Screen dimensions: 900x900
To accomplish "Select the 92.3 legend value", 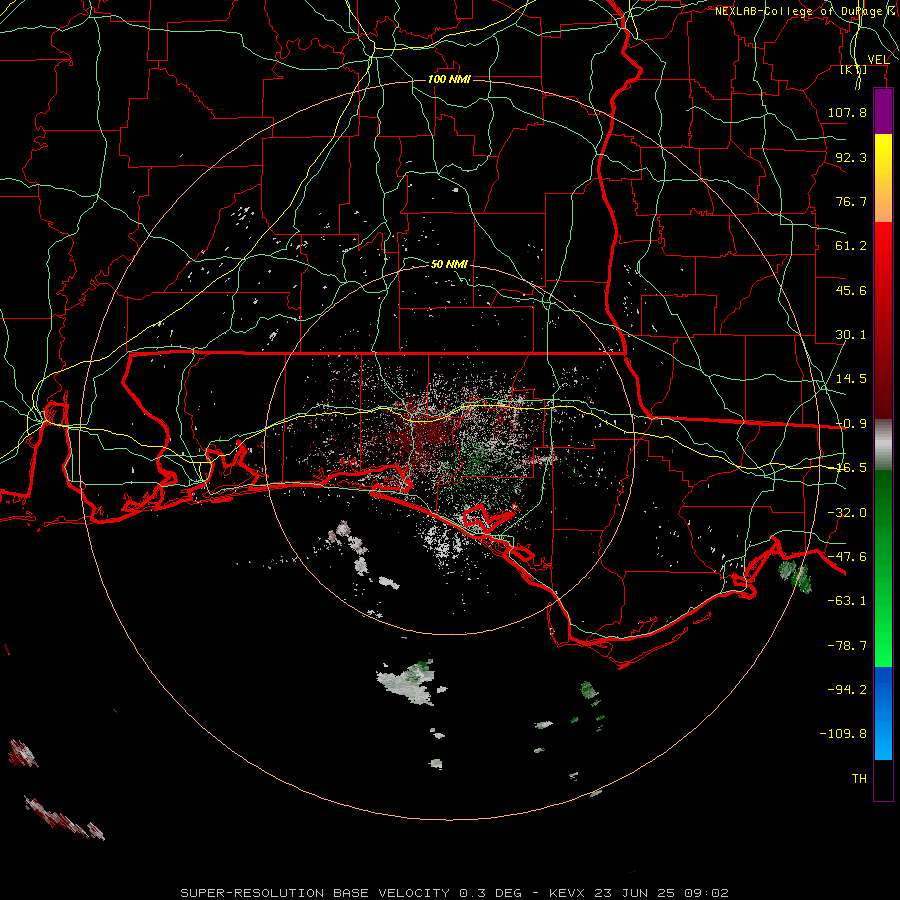I will (x=851, y=157).
